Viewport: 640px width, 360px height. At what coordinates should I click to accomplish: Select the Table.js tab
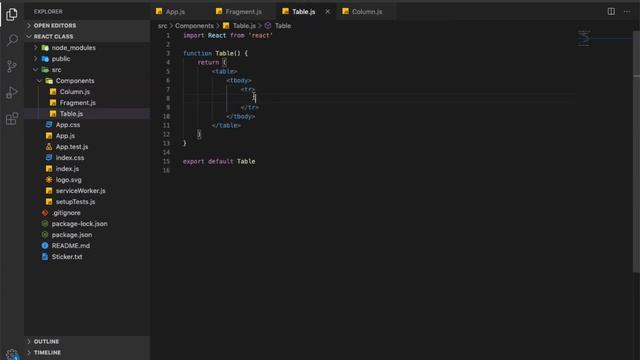pos(303,11)
